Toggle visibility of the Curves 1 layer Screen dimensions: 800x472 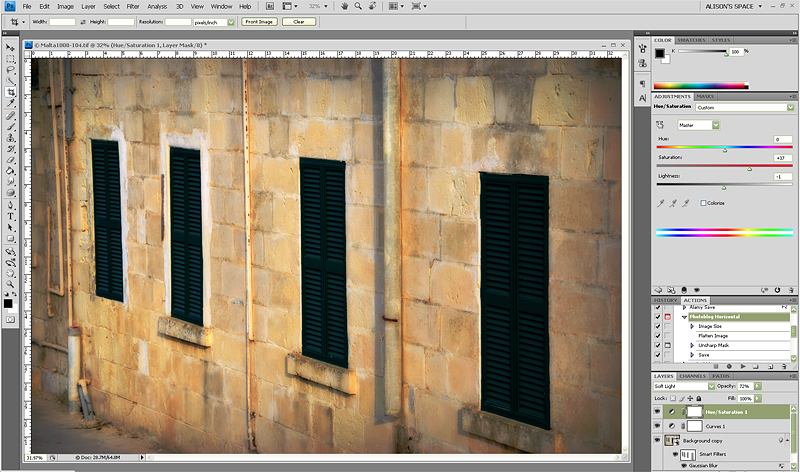657,425
